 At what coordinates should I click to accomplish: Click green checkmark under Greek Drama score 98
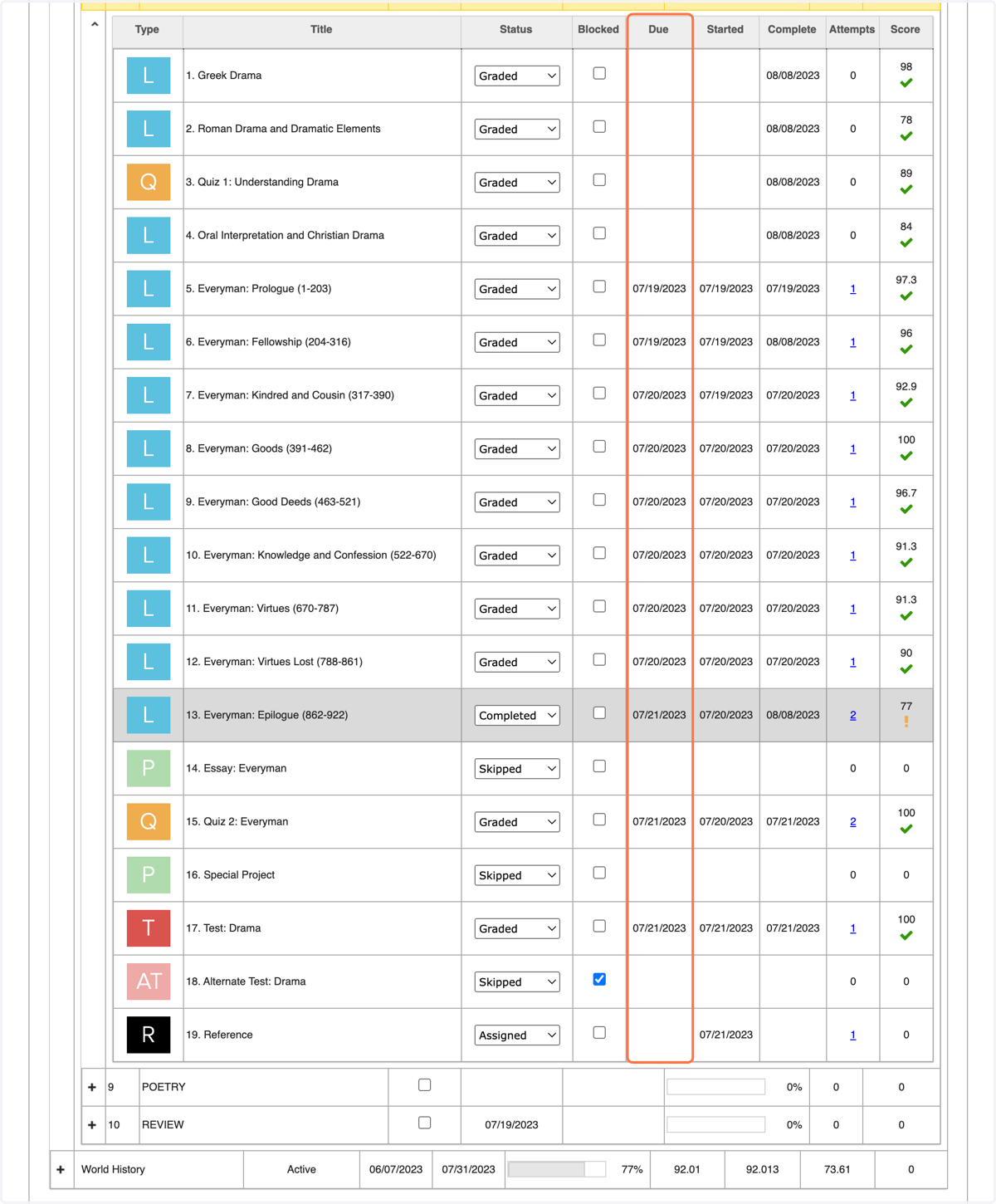[x=906, y=83]
